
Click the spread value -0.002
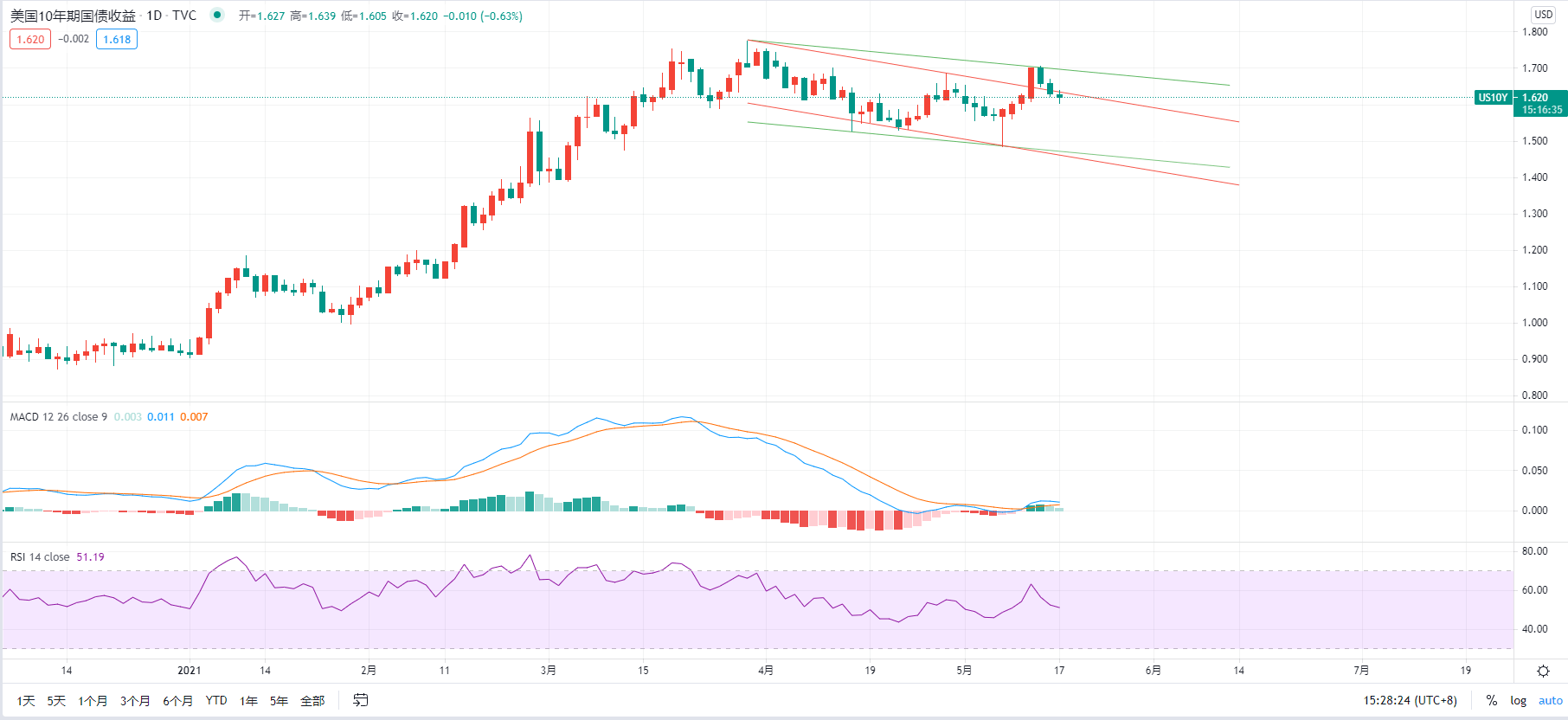[74, 39]
